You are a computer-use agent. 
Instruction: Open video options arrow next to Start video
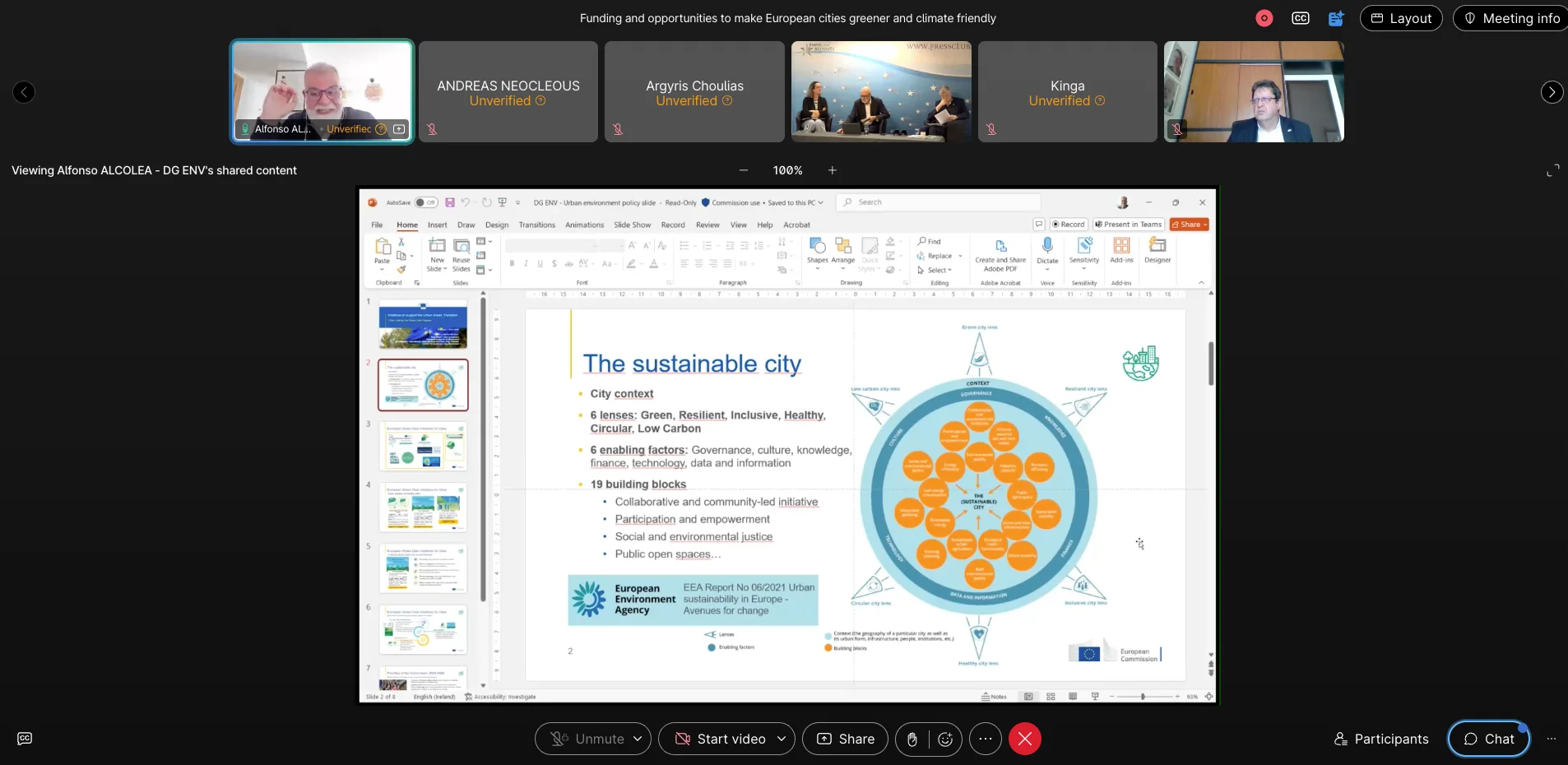pos(782,739)
